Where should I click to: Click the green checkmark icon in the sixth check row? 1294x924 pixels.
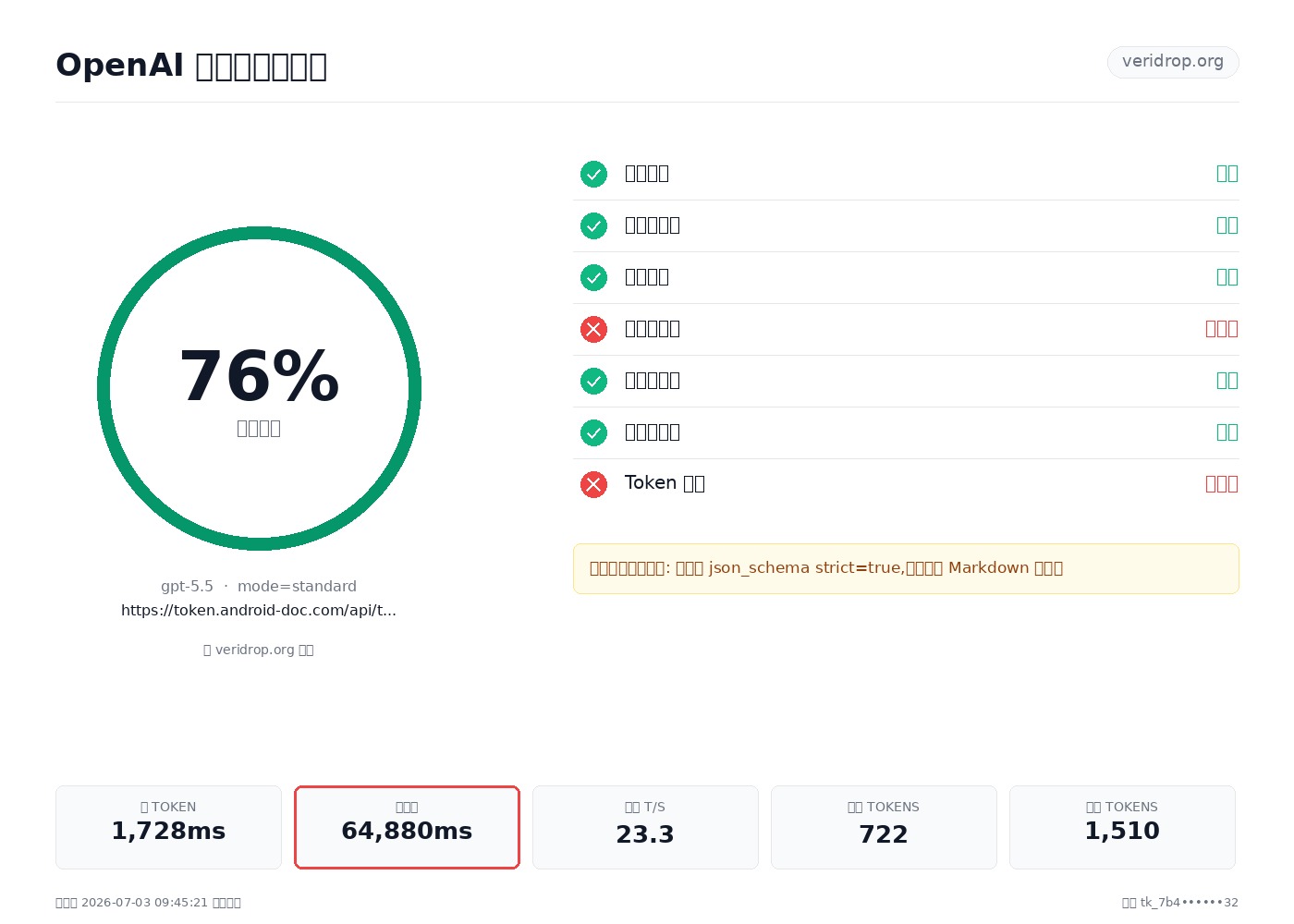pos(593,432)
